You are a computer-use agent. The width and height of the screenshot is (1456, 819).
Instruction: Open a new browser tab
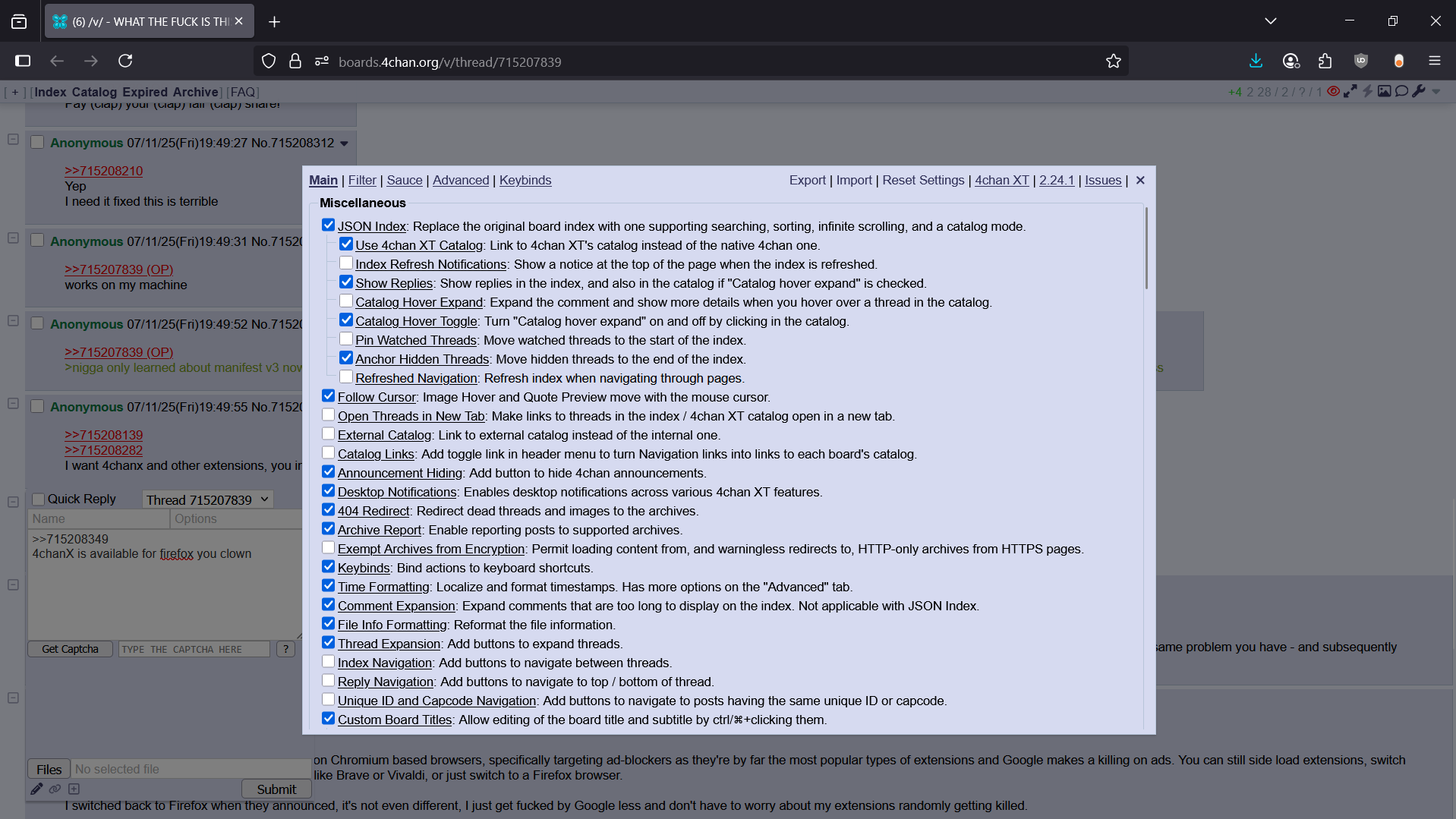274,22
